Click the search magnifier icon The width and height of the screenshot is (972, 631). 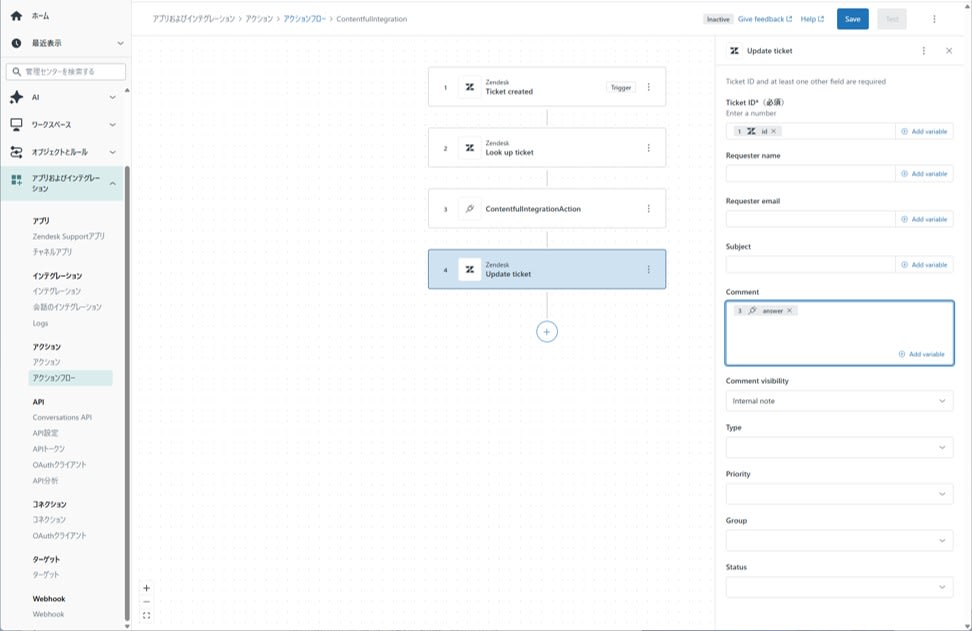click(17, 72)
